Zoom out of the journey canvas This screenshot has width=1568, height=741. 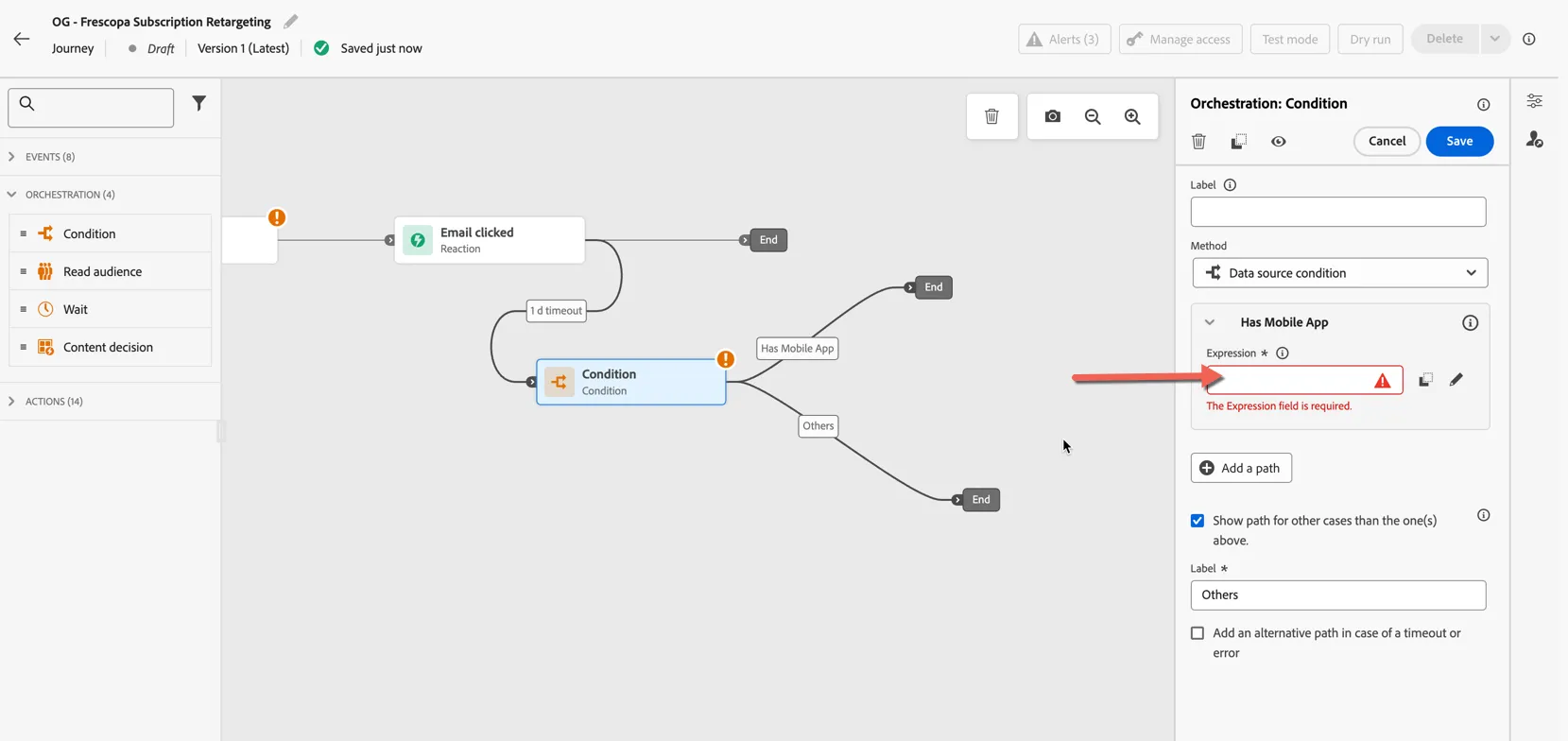[1093, 116]
